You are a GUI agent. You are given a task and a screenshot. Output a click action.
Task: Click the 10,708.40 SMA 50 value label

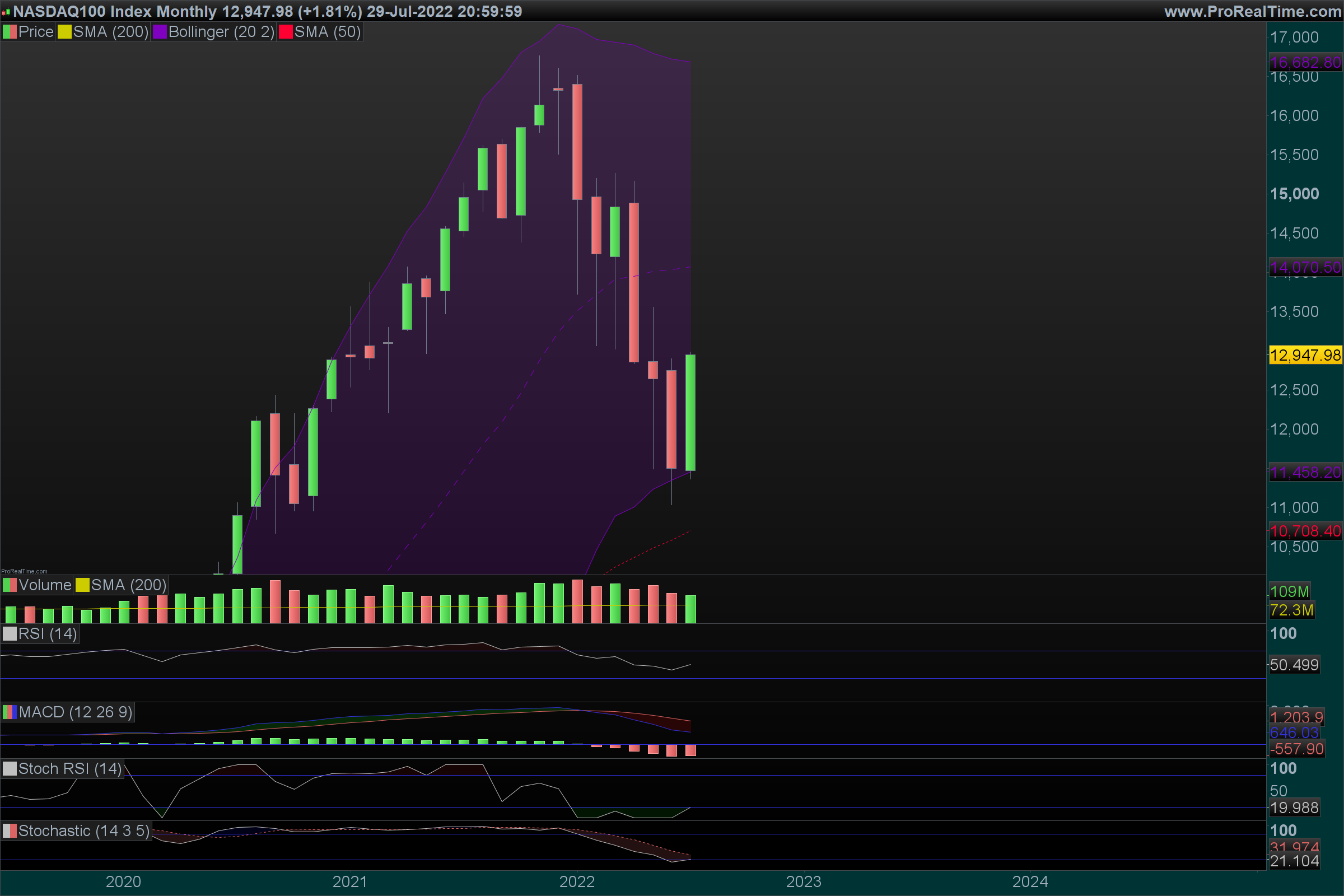[x=1305, y=531]
